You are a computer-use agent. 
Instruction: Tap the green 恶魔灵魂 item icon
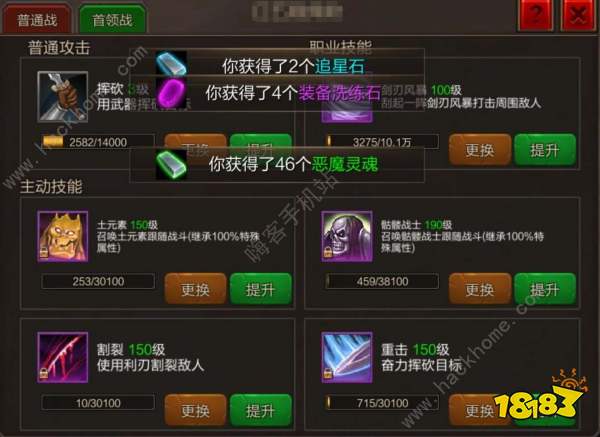(x=171, y=165)
